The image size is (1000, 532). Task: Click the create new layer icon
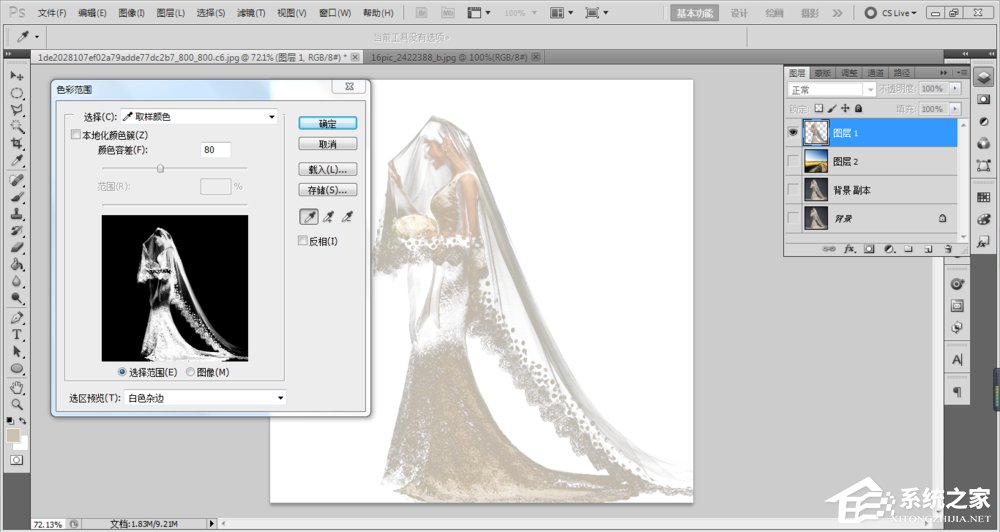[927, 247]
